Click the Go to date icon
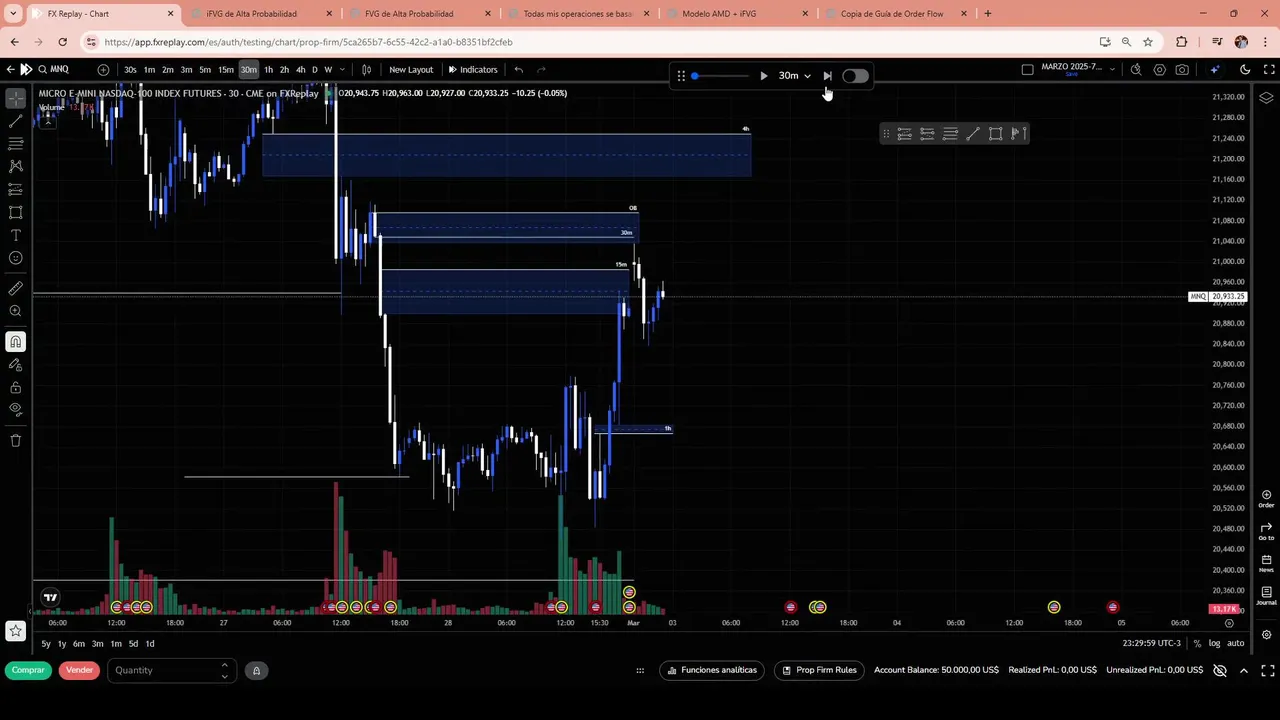The image size is (1280, 720). (x=1266, y=530)
